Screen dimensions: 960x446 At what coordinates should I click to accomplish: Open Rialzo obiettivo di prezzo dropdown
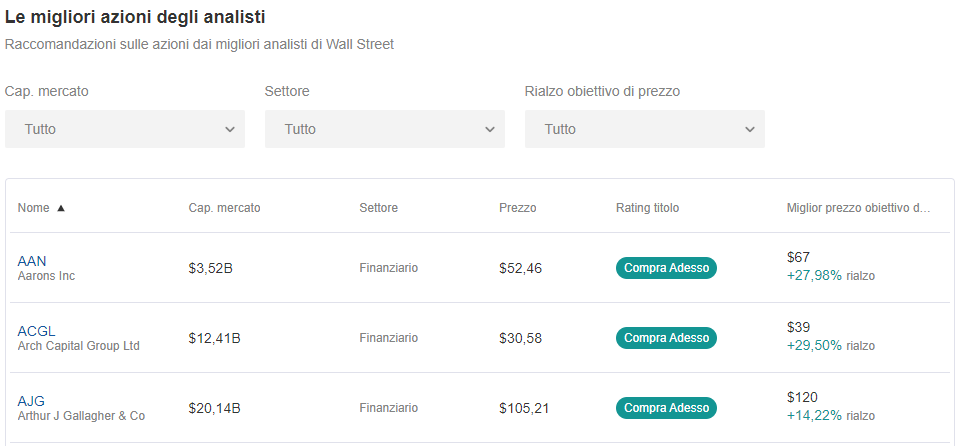point(645,129)
